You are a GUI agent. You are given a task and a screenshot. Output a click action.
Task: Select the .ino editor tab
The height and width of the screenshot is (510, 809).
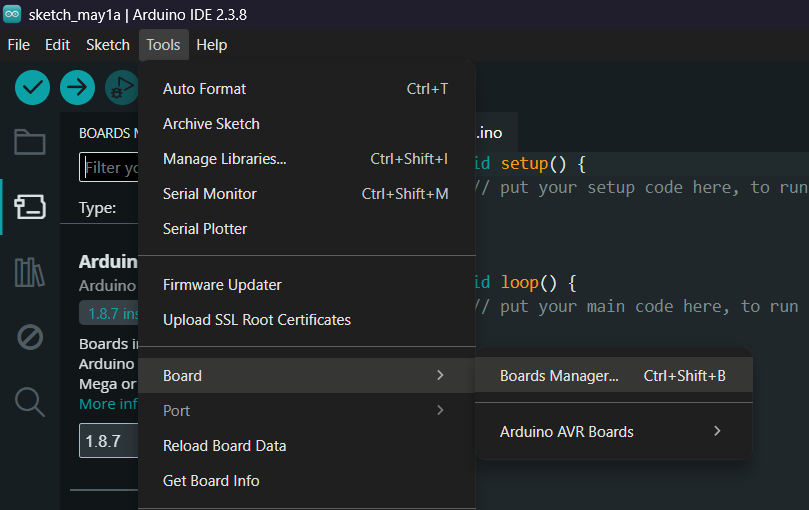(495, 133)
